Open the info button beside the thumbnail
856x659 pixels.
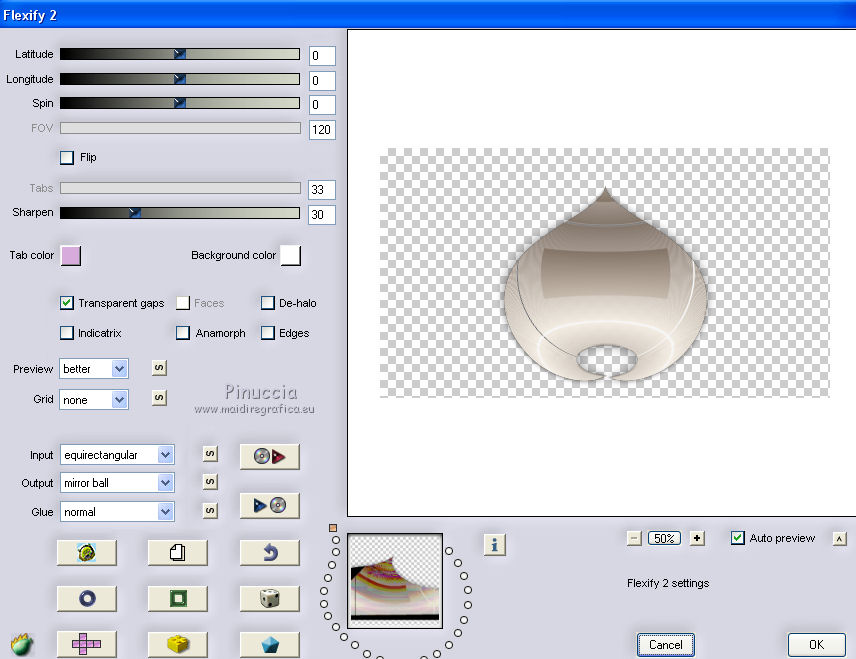point(494,544)
